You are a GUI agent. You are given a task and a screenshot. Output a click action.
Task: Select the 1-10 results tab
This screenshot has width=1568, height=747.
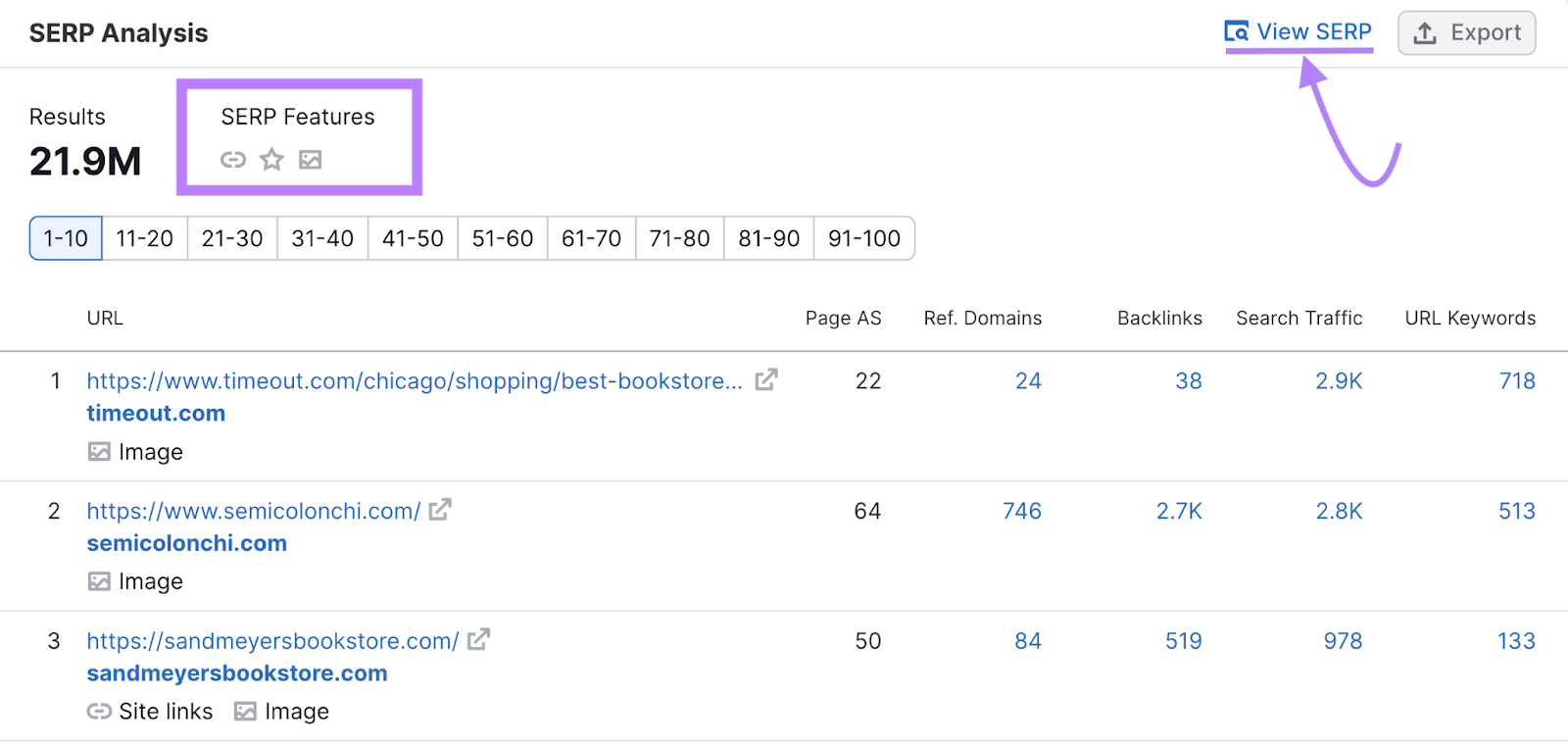click(66, 238)
